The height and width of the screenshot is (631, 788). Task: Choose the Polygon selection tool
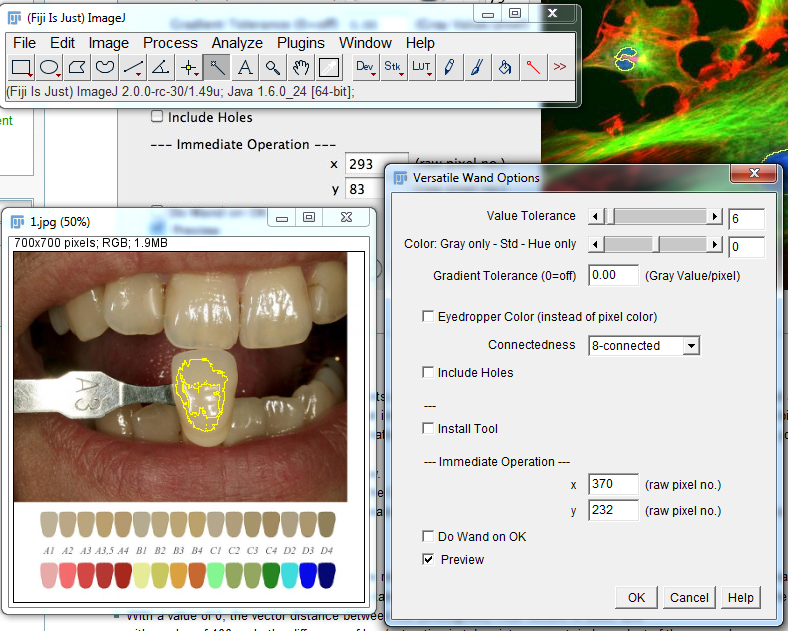pos(77,67)
